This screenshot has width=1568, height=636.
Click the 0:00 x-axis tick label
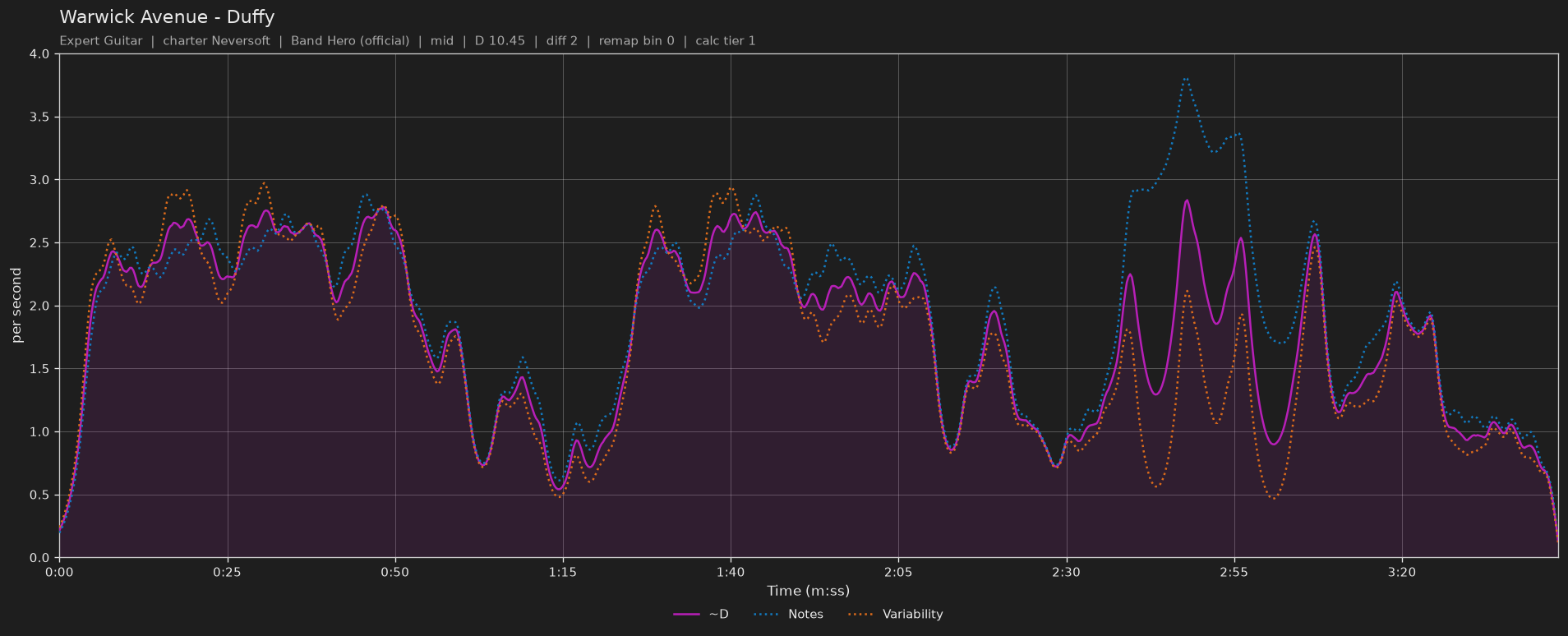pyautogui.click(x=59, y=572)
